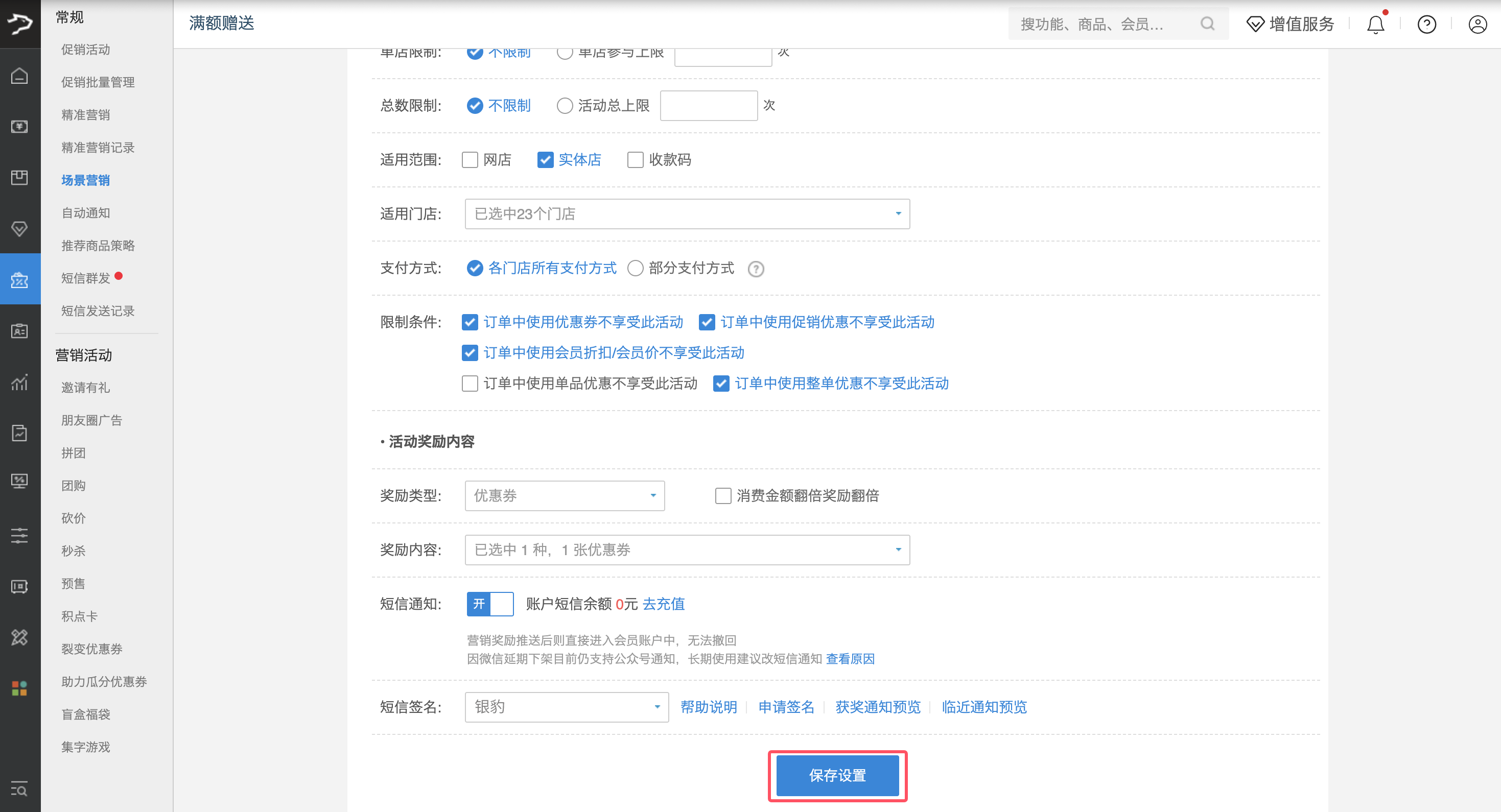Screen dimensions: 1501x812
Task: Select the 部分支付方式 radio option
Action: (636, 268)
